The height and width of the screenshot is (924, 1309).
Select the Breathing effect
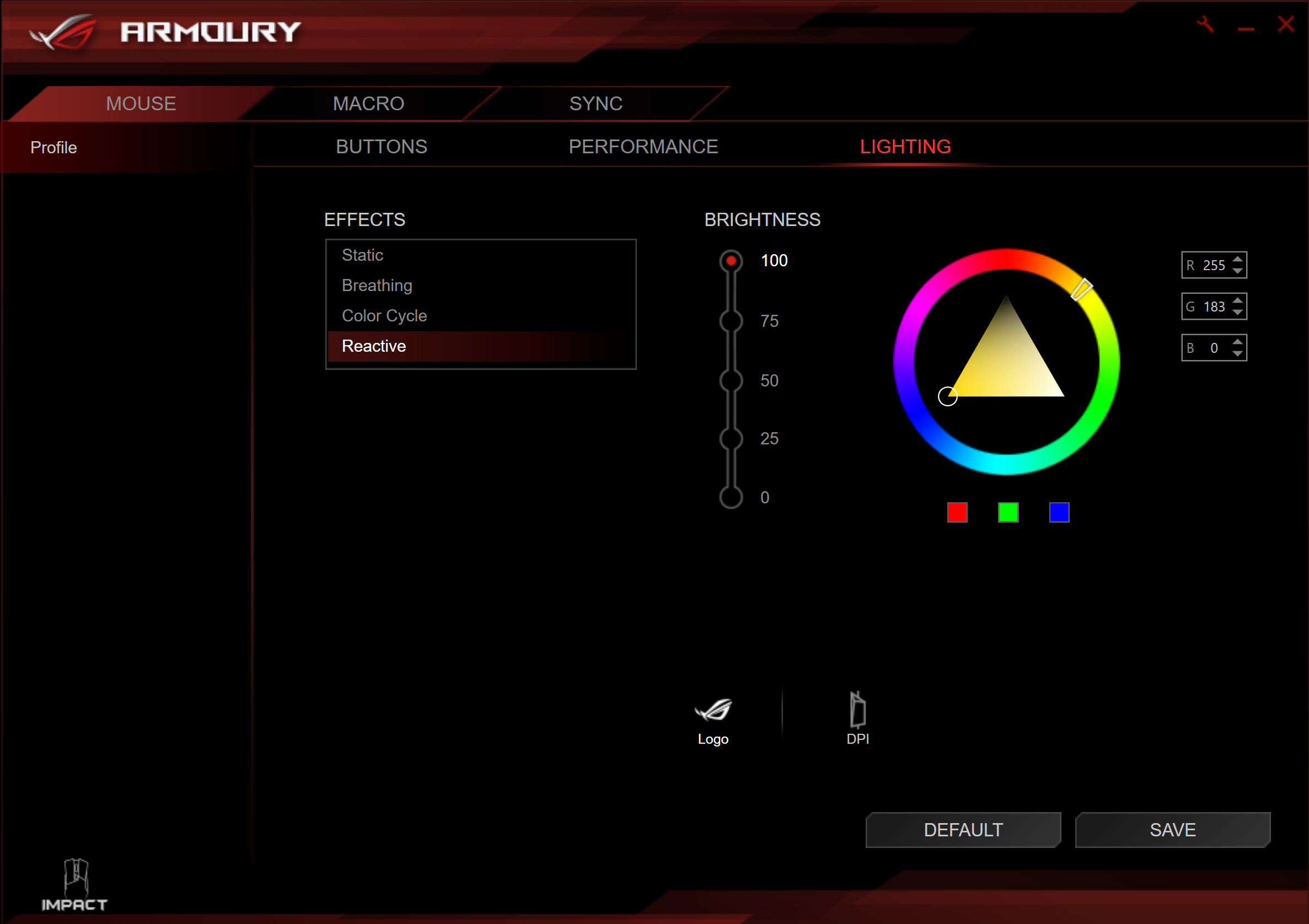click(x=377, y=286)
